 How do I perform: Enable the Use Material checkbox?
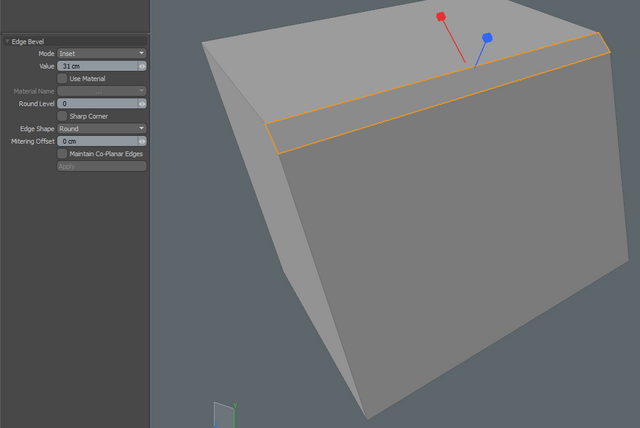[62, 78]
